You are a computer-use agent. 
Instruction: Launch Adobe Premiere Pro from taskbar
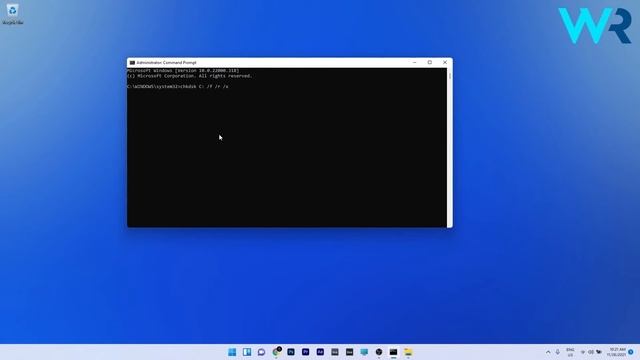(x=306, y=352)
